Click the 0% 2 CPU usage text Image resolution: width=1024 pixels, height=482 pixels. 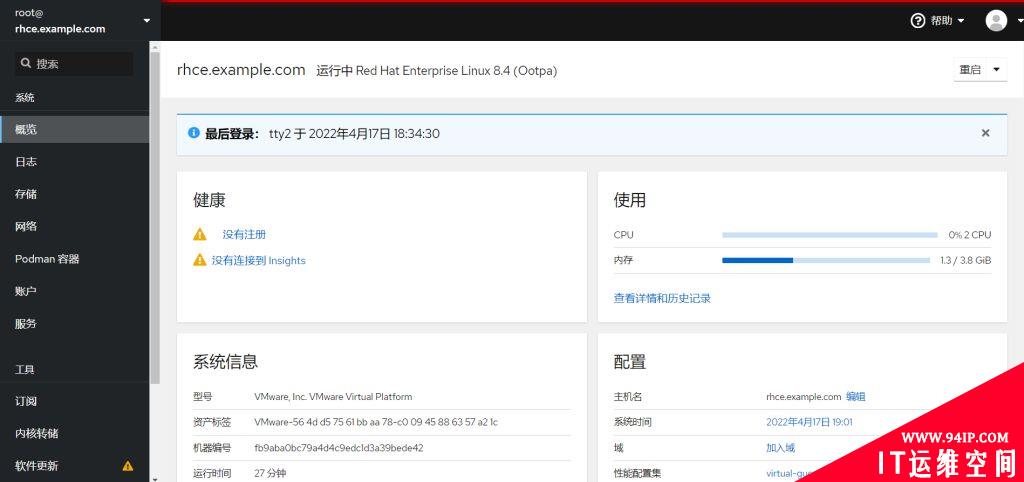tap(970, 234)
